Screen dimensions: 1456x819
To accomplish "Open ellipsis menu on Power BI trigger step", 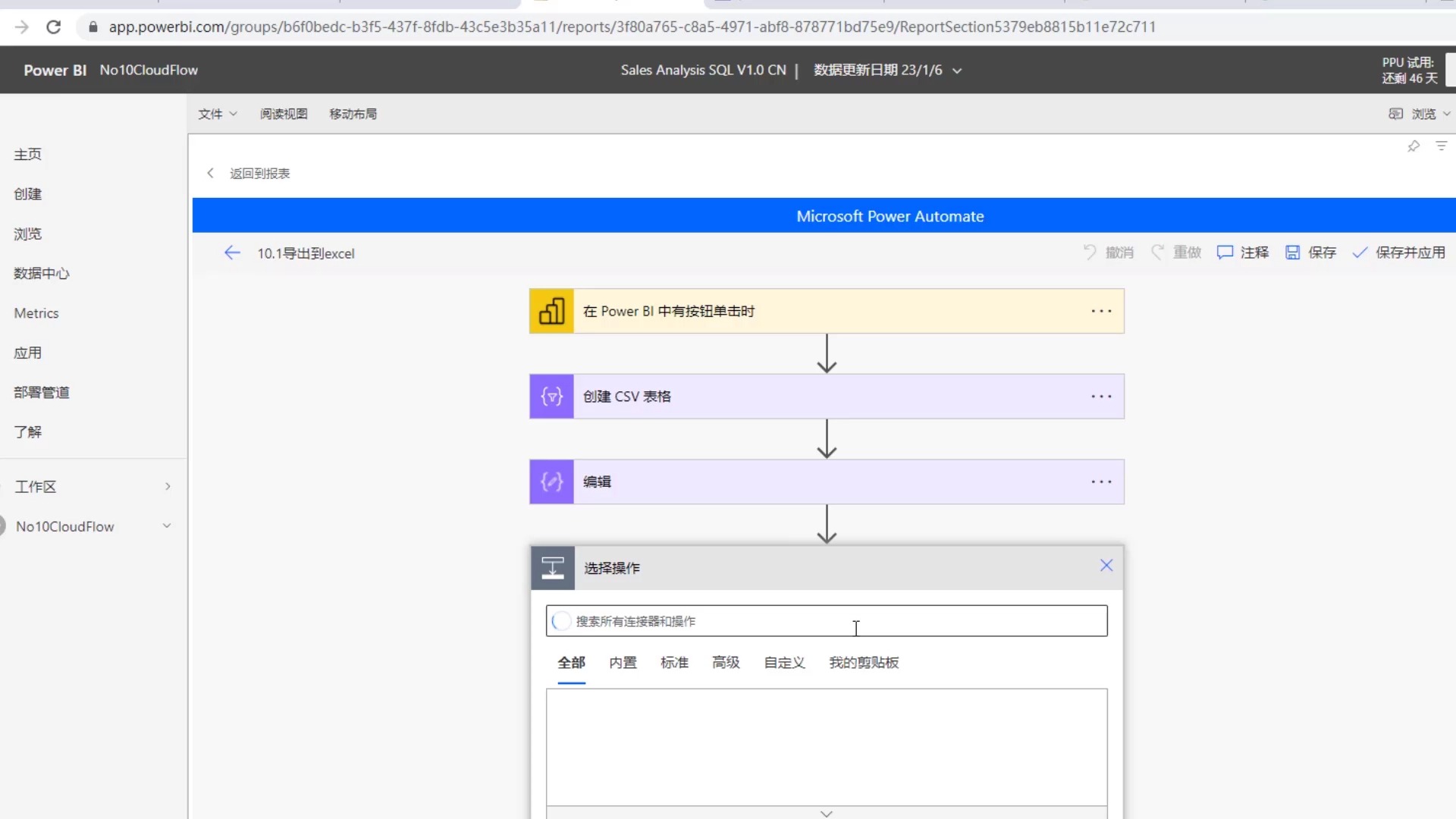I will click(1101, 311).
